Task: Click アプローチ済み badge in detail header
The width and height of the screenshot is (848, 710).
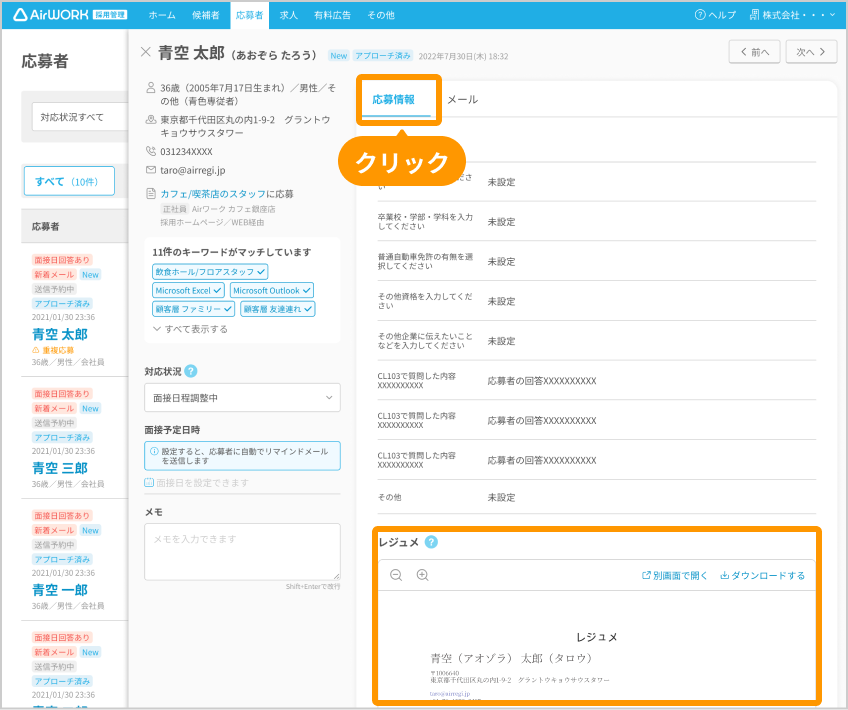Action: pos(383,56)
